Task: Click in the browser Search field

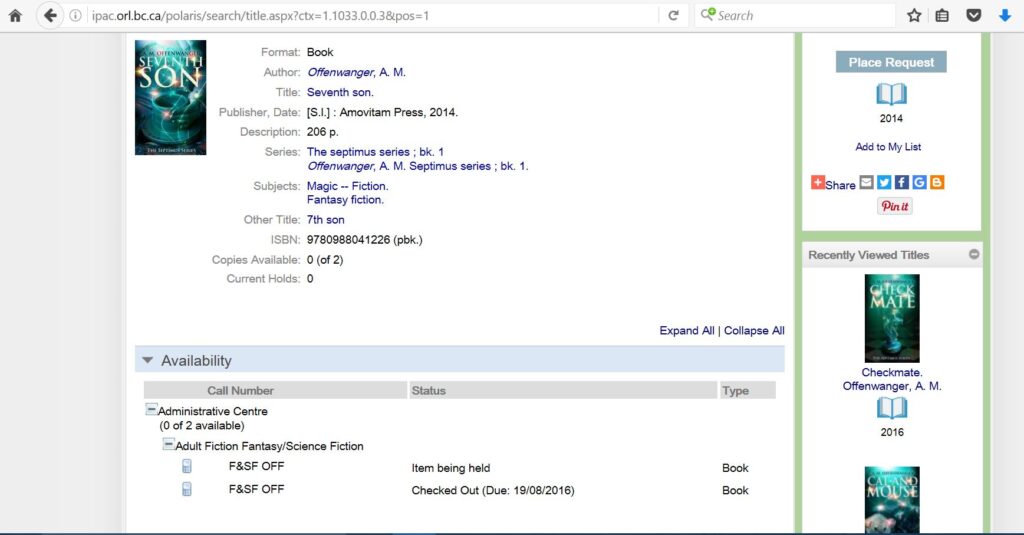Action: point(800,15)
